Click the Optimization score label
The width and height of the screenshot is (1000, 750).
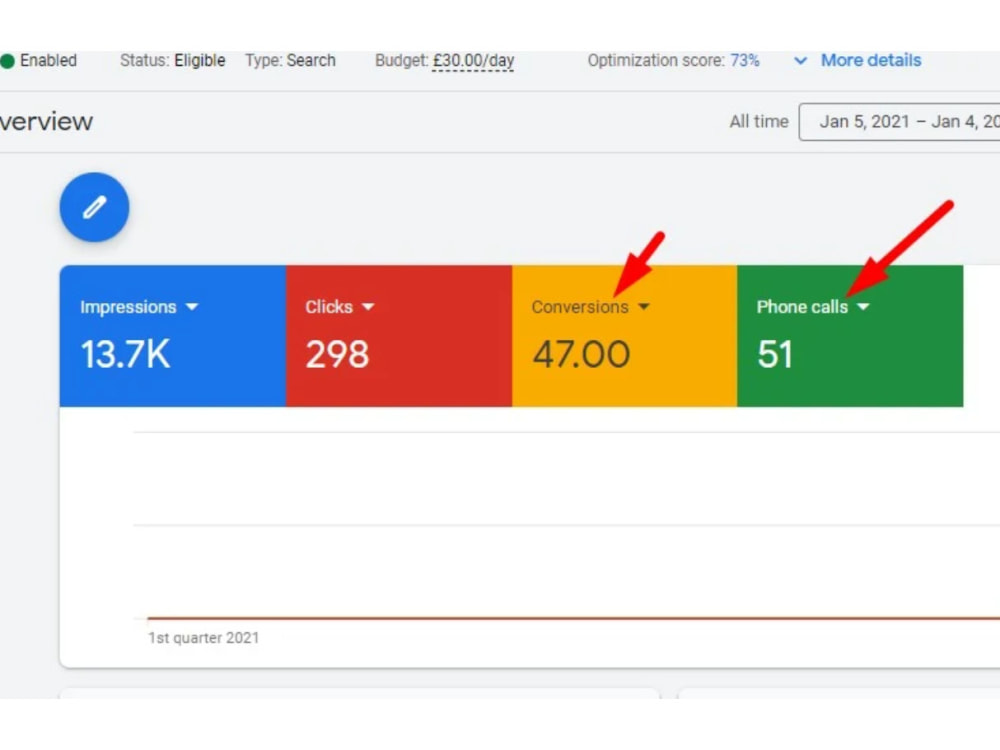click(x=656, y=61)
